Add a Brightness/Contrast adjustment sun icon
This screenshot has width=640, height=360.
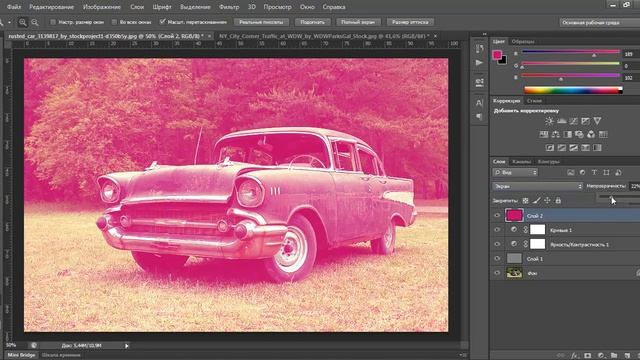tap(549, 121)
